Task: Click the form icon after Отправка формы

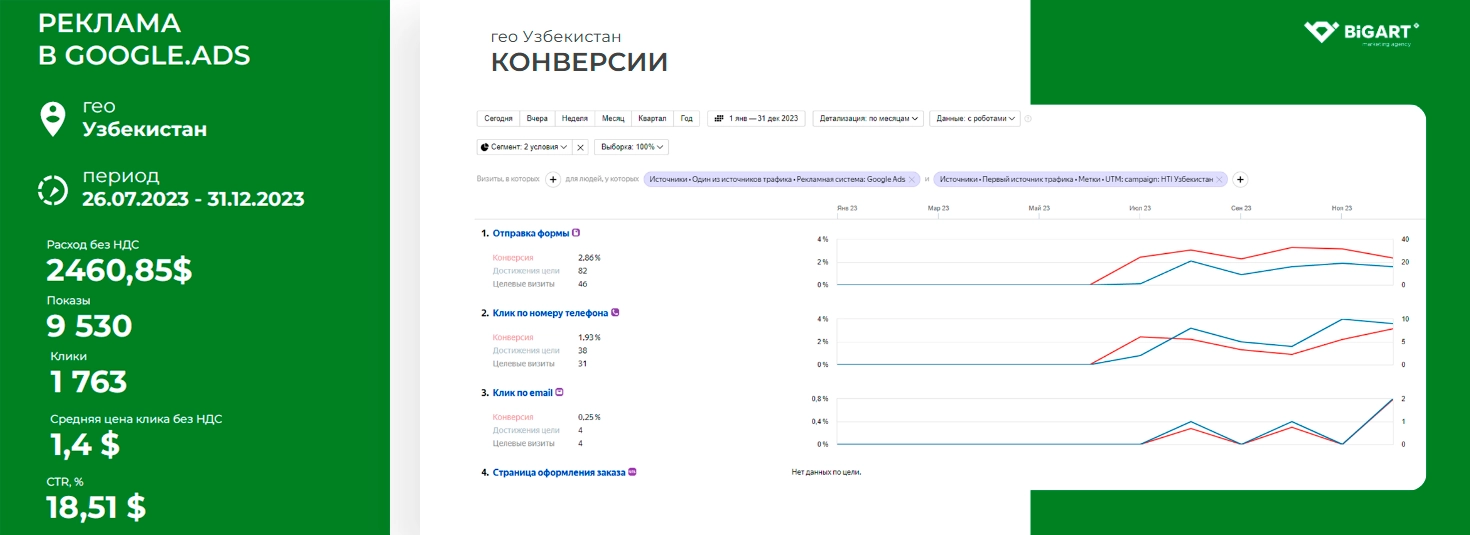Action: coord(576,233)
